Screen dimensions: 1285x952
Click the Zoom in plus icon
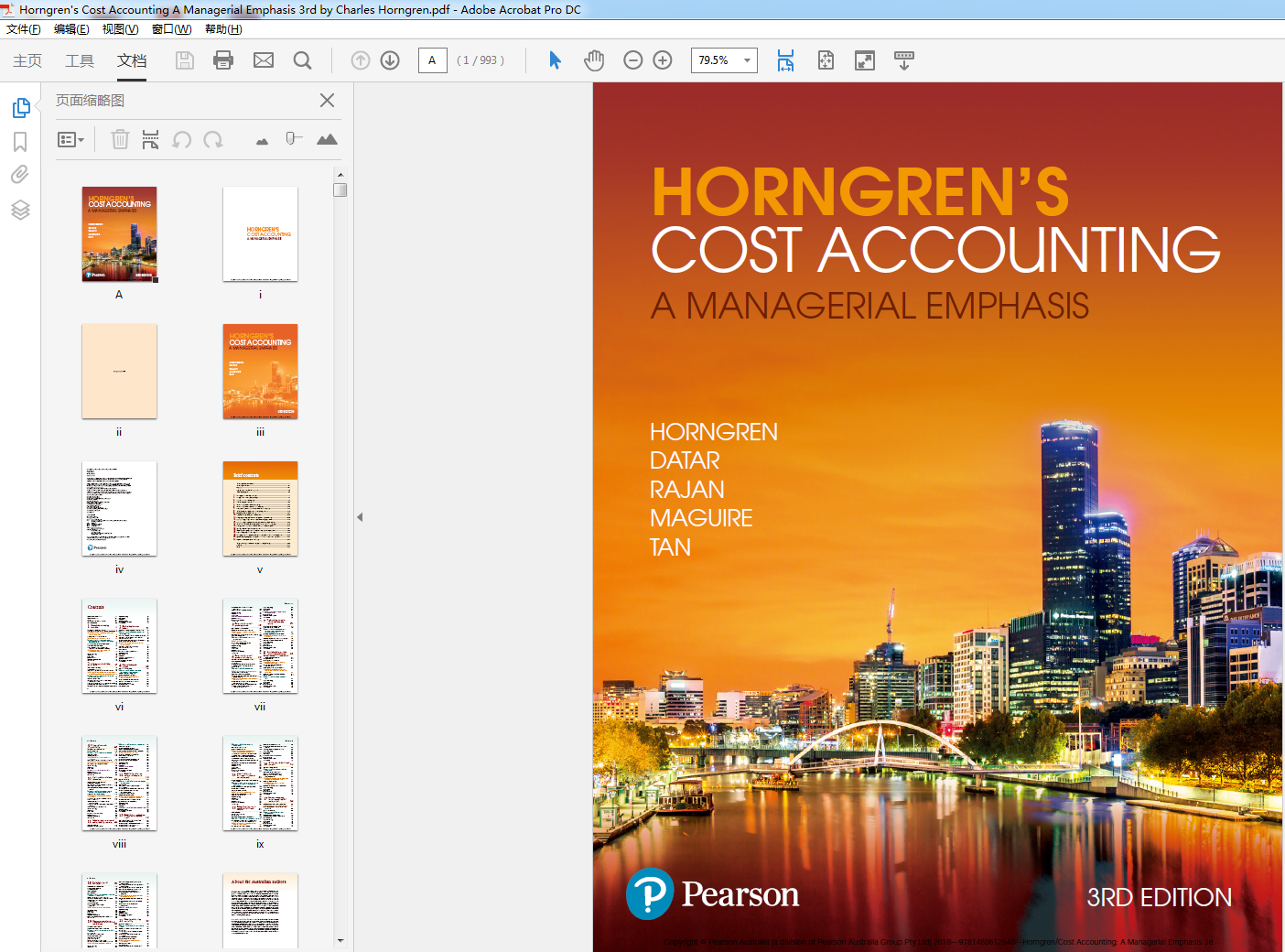pos(663,60)
